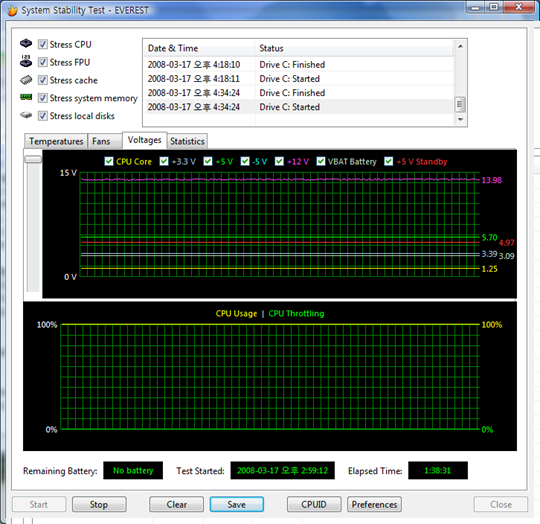Switch to the Temperatures tab

point(56,141)
